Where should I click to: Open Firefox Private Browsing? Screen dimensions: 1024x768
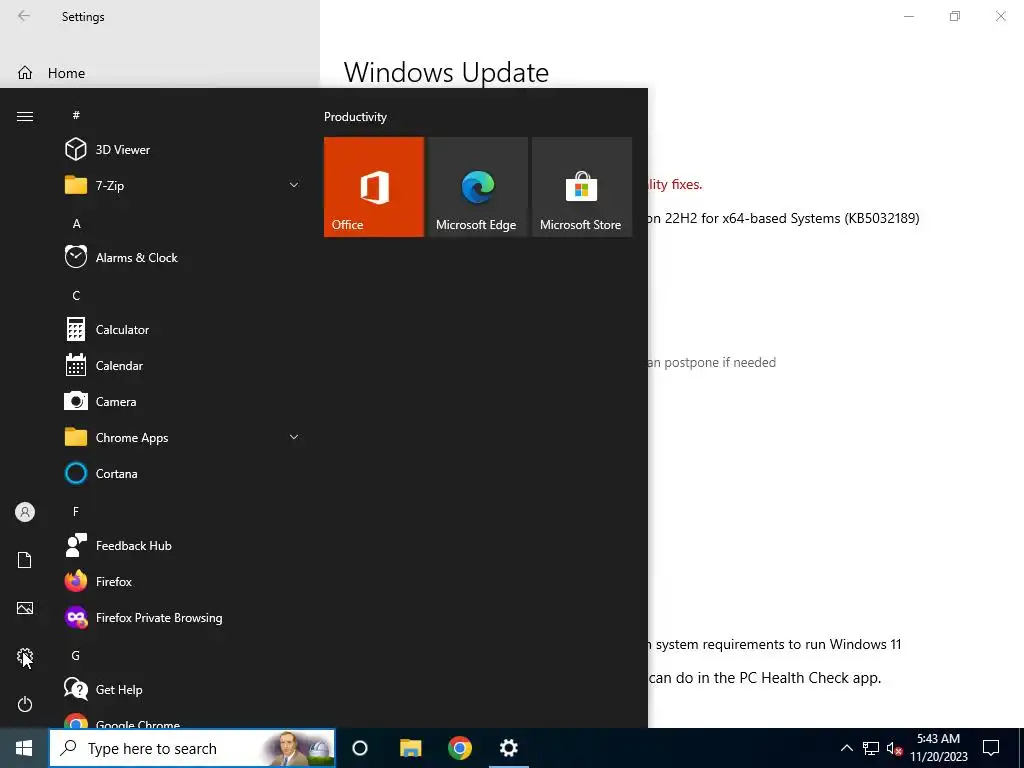pos(183,617)
